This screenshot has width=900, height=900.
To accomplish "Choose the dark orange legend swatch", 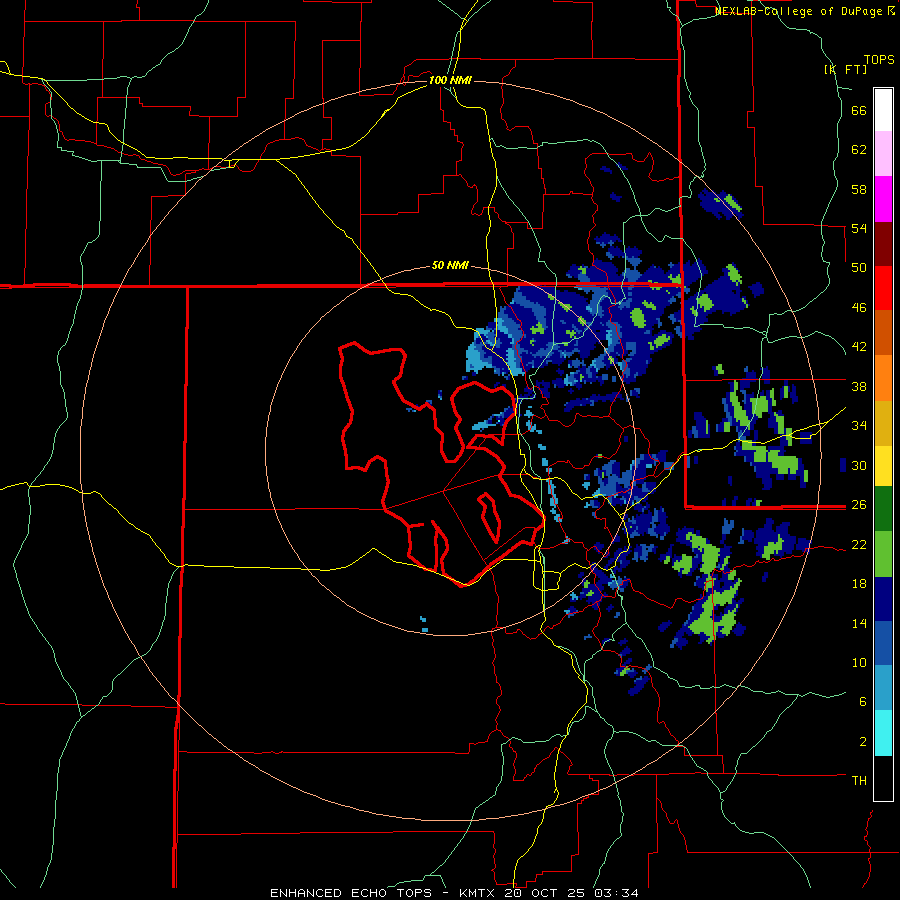I will (x=883, y=333).
